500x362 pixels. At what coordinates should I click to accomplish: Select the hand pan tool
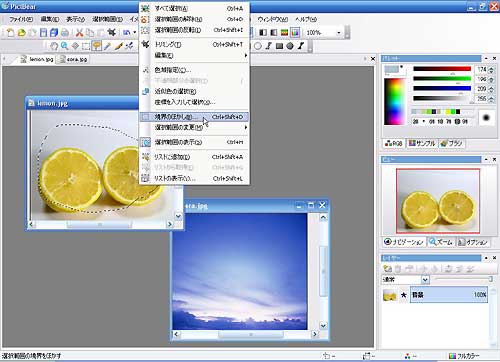coord(54,46)
